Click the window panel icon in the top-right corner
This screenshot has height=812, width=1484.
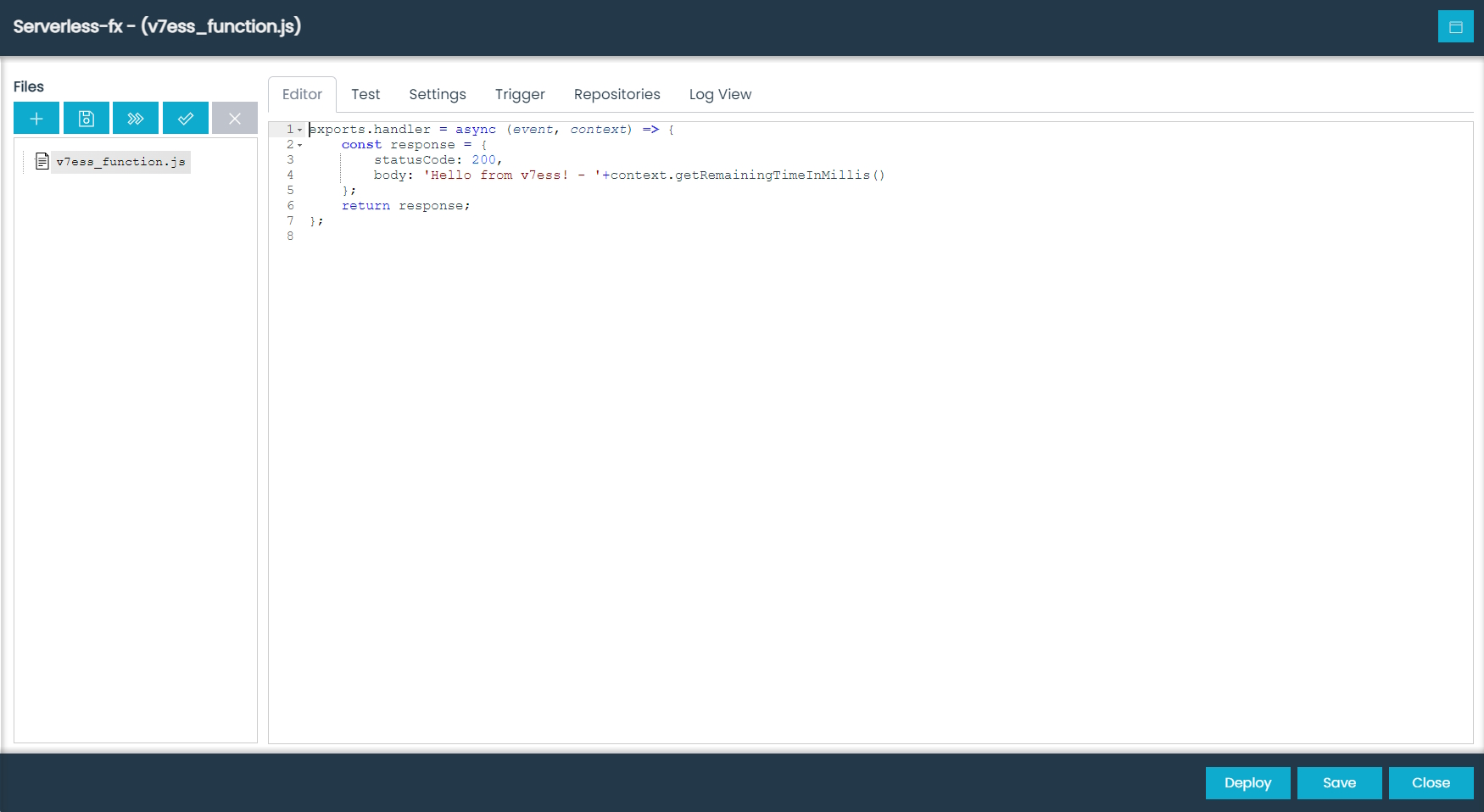1456,26
